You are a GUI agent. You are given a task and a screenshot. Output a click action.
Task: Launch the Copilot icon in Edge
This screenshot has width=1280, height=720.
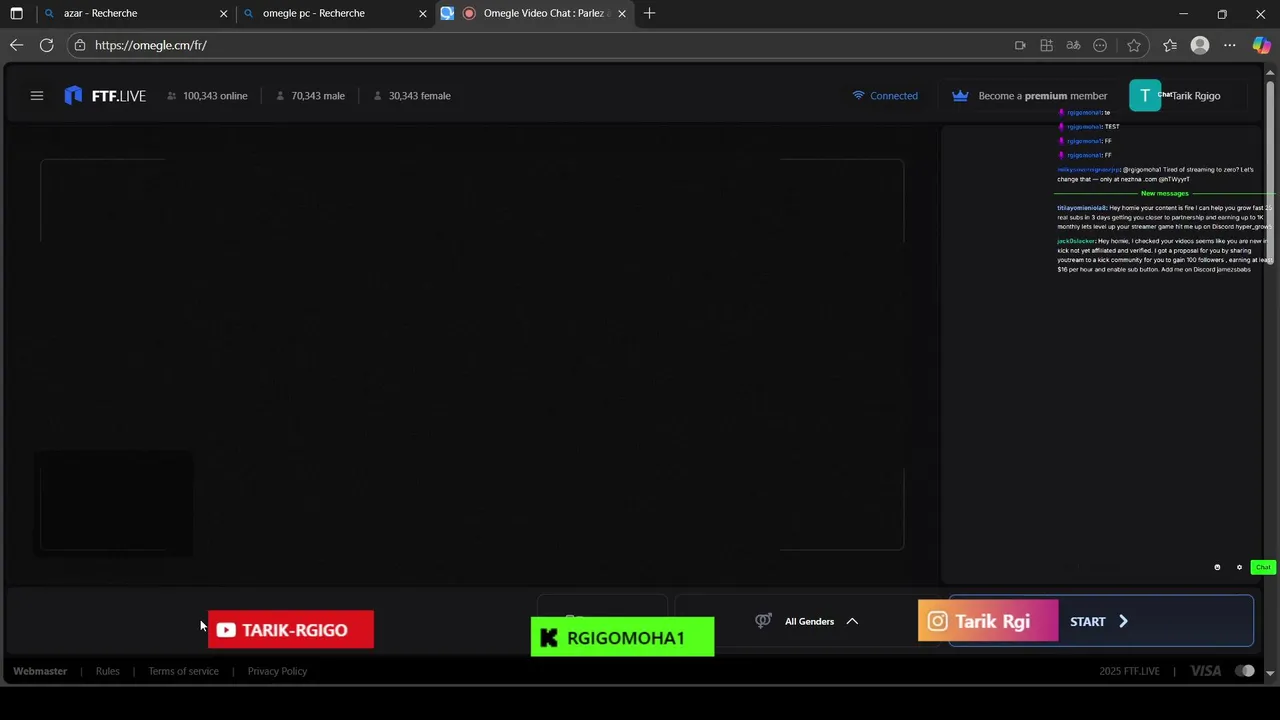coord(1261,45)
